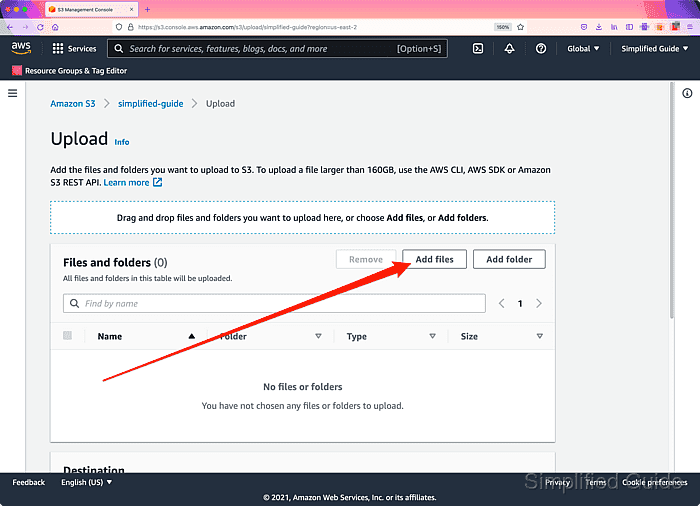Click page number 1 in pagination
This screenshot has width=700, height=506.
click(520, 304)
